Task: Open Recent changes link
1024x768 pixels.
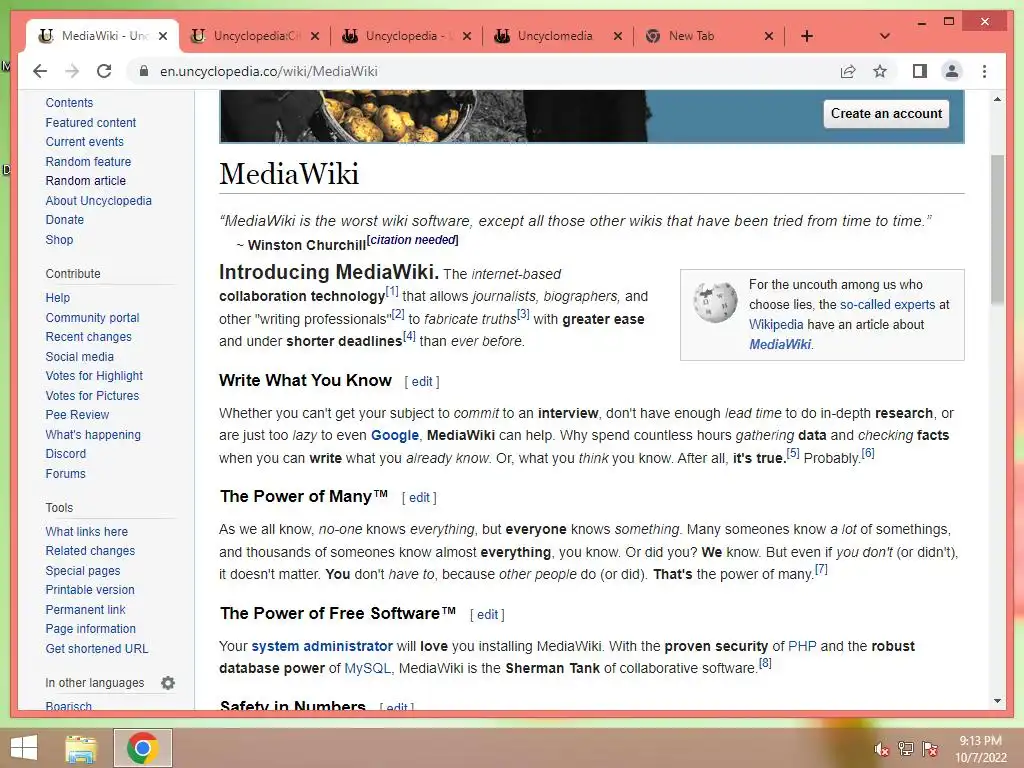Action: click(x=88, y=337)
